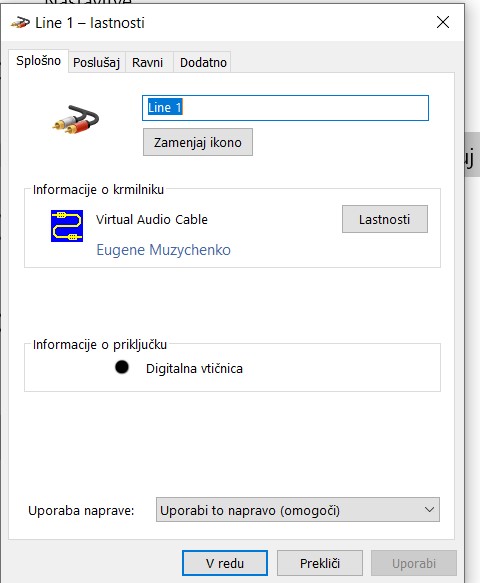Screen dimensions: 480x583
Task: Switch to the Poslušaj tab
Action: coord(96,62)
